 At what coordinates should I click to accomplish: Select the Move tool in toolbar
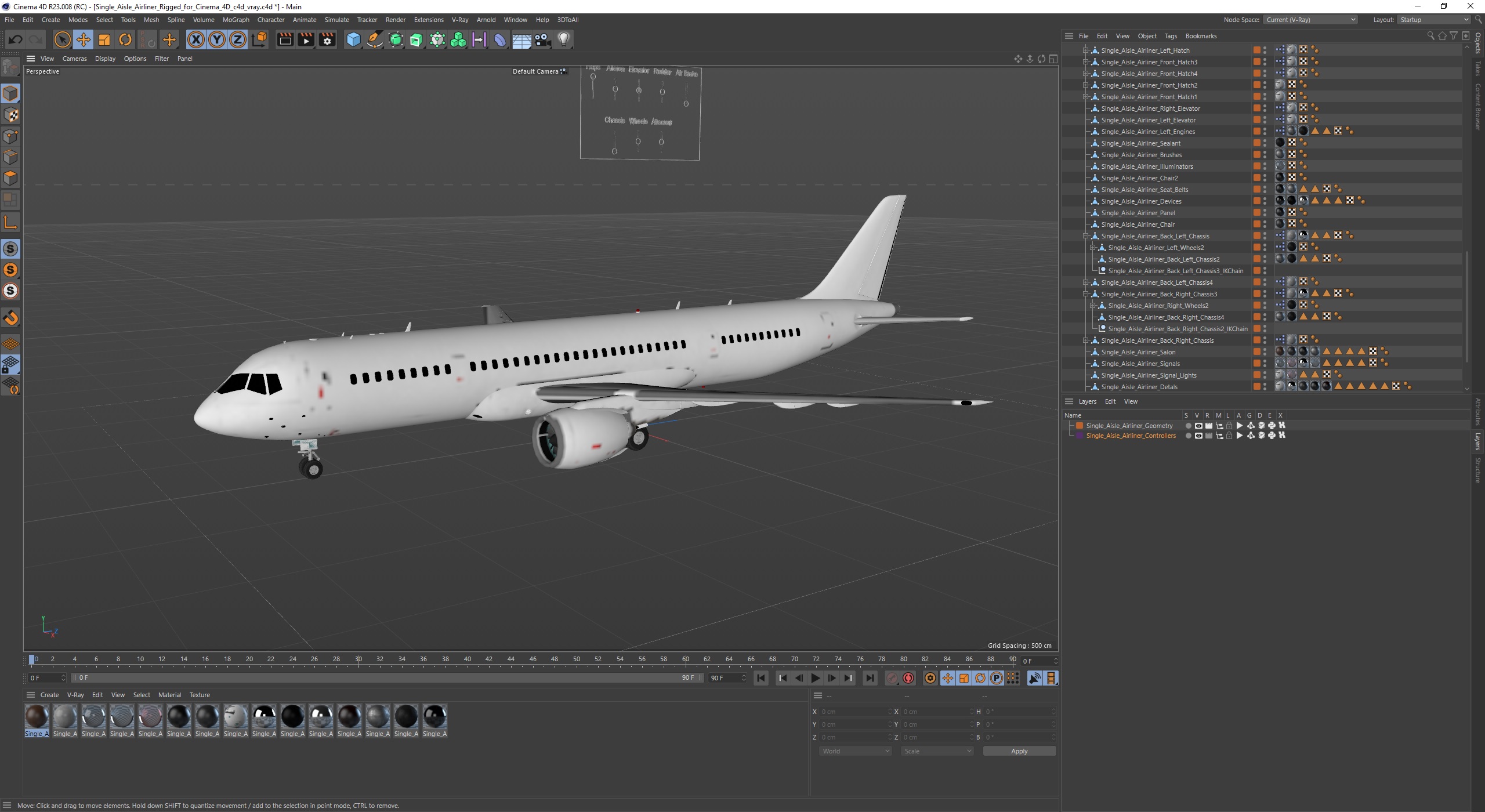point(85,39)
